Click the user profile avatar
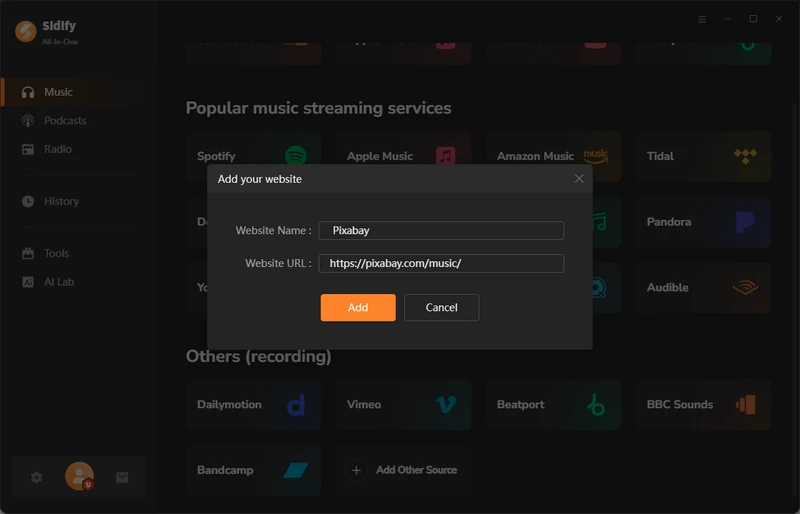800x514 pixels. point(80,476)
